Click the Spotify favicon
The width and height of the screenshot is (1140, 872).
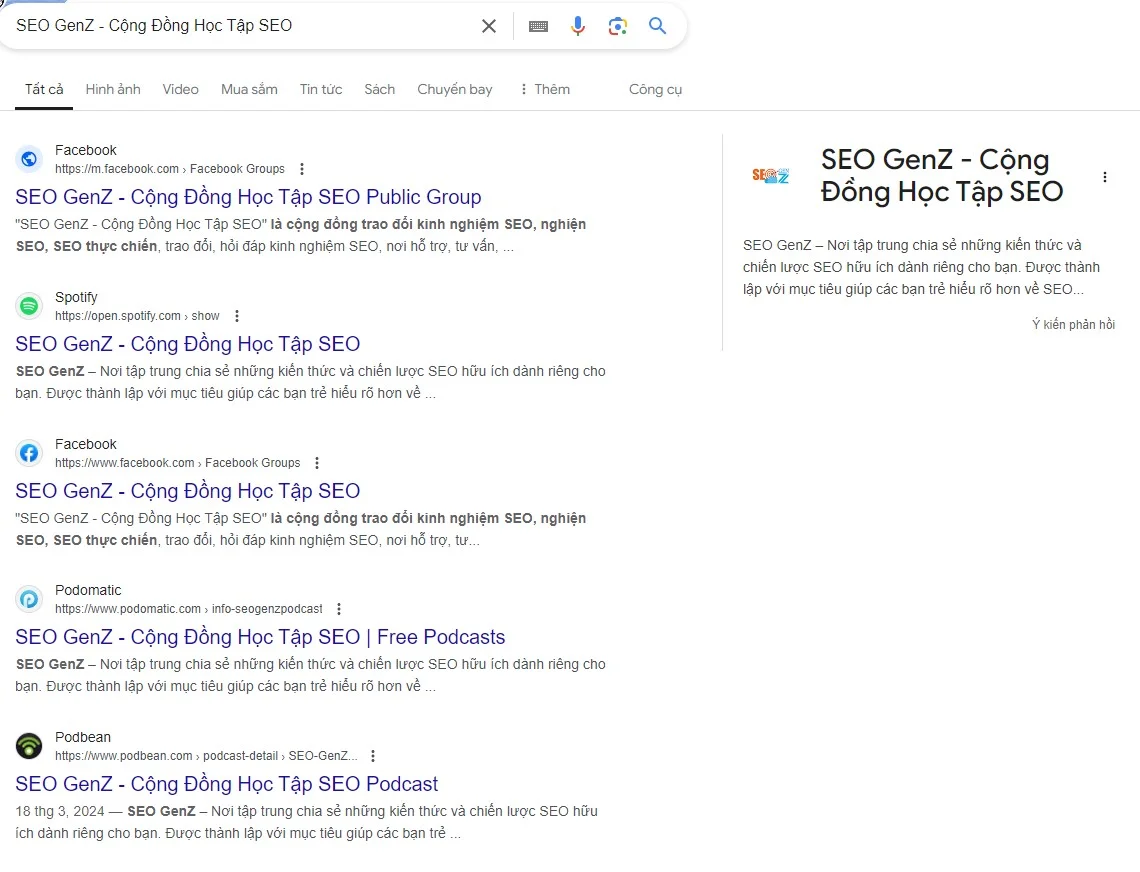pos(29,305)
